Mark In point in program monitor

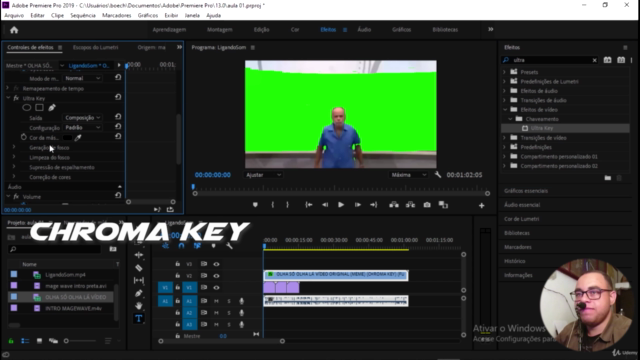[273, 205]
